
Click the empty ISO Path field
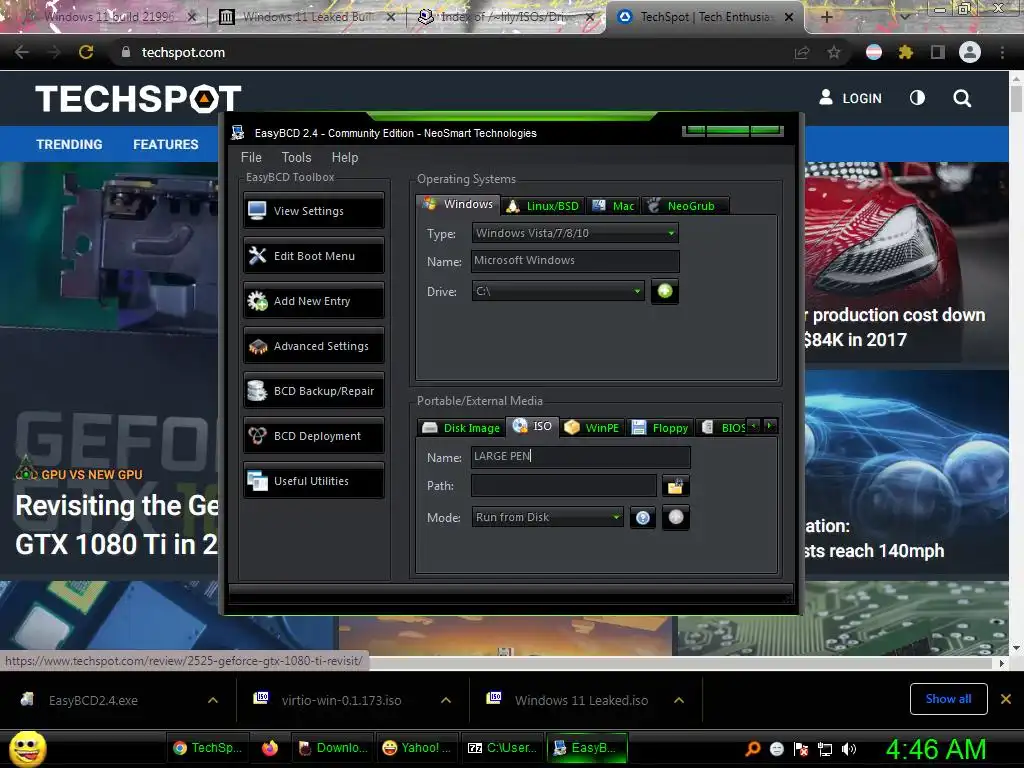pos(564,486)
